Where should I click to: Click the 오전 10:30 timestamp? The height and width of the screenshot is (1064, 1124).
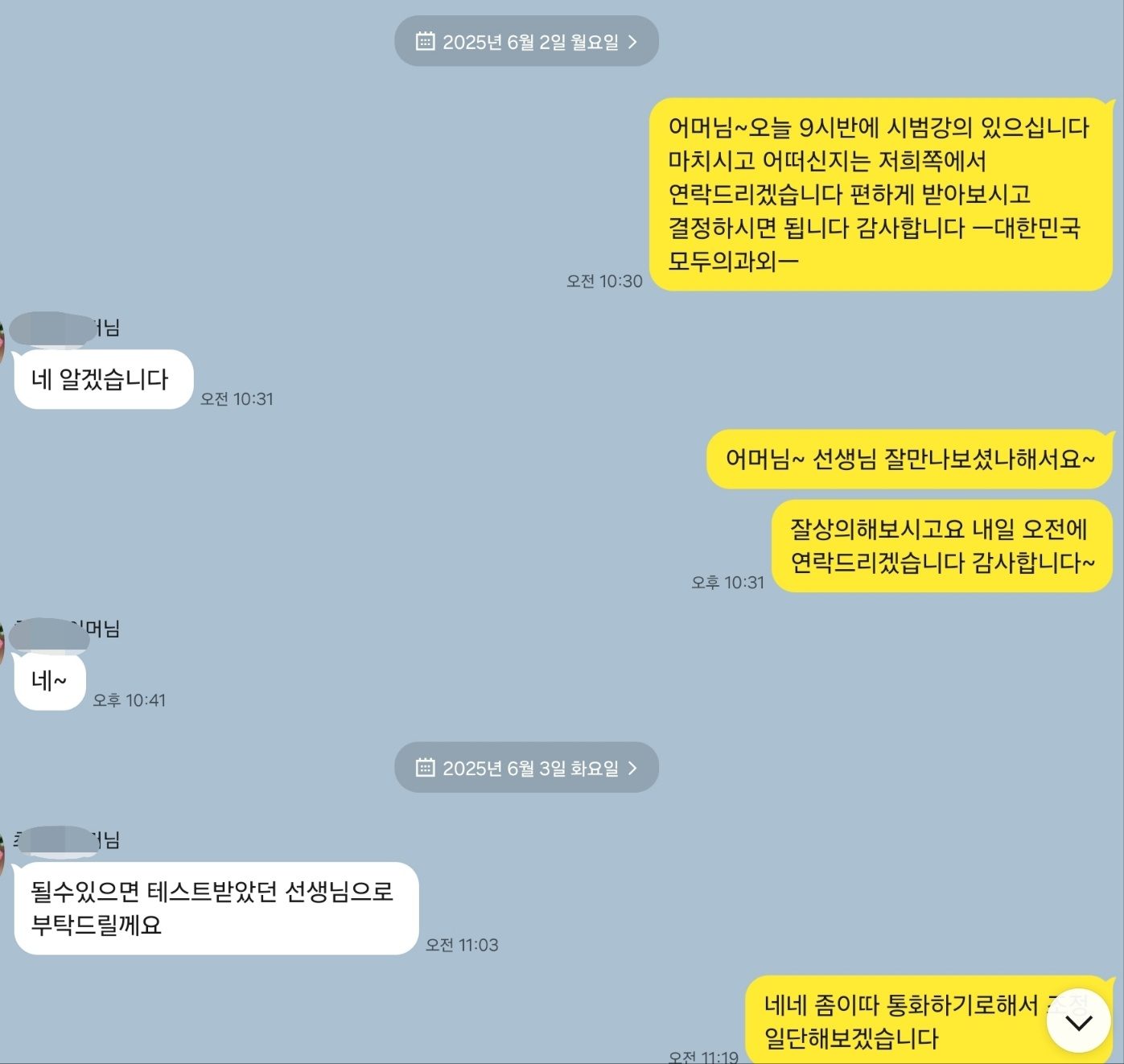pyautogui.click(x=604, y=281)
